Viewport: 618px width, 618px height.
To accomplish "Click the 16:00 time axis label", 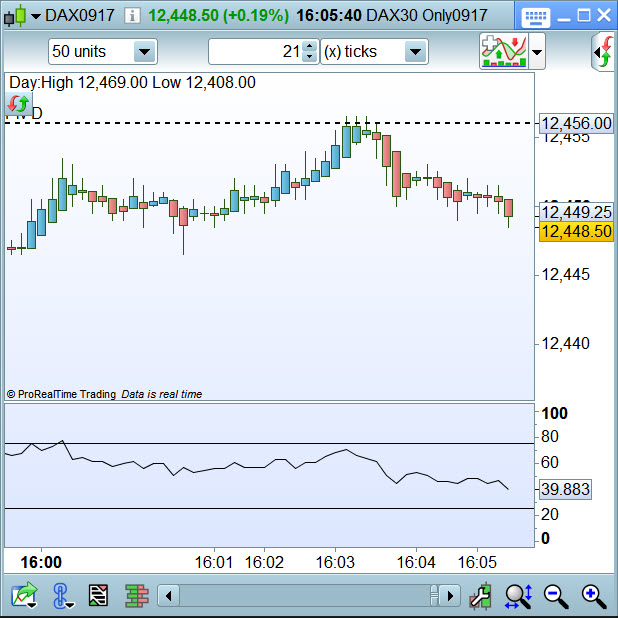I will 41,562.
